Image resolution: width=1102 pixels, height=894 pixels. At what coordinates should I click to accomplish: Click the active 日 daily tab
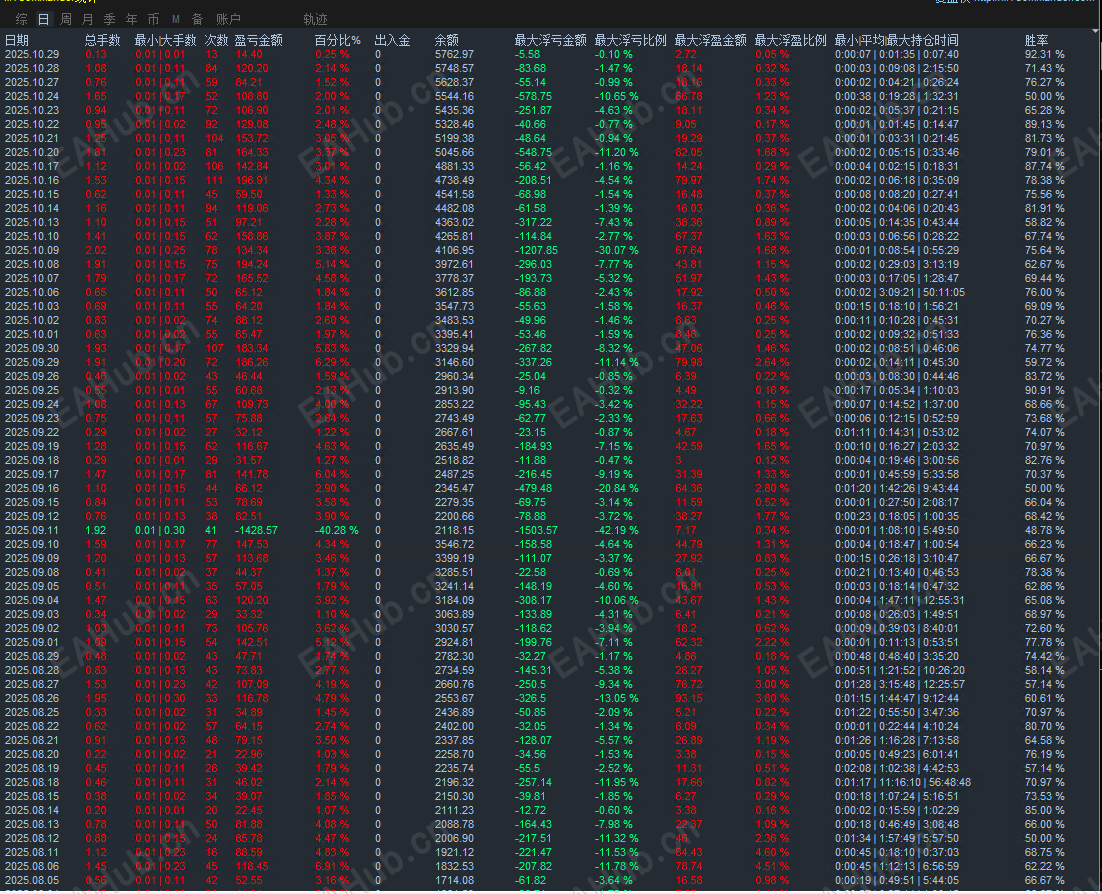(x=42, y=18)
